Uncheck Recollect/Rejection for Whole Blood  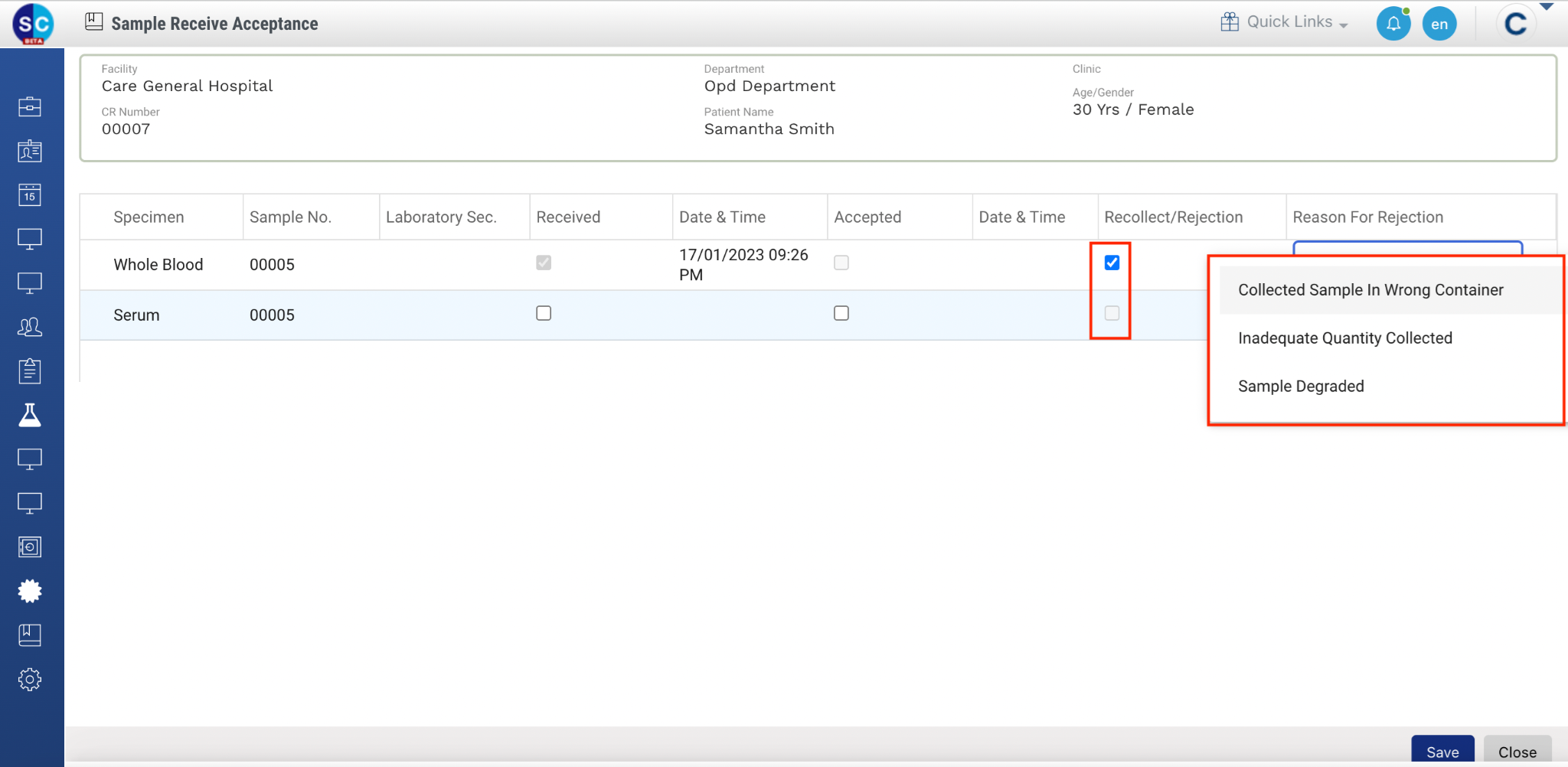point(1112,263)
